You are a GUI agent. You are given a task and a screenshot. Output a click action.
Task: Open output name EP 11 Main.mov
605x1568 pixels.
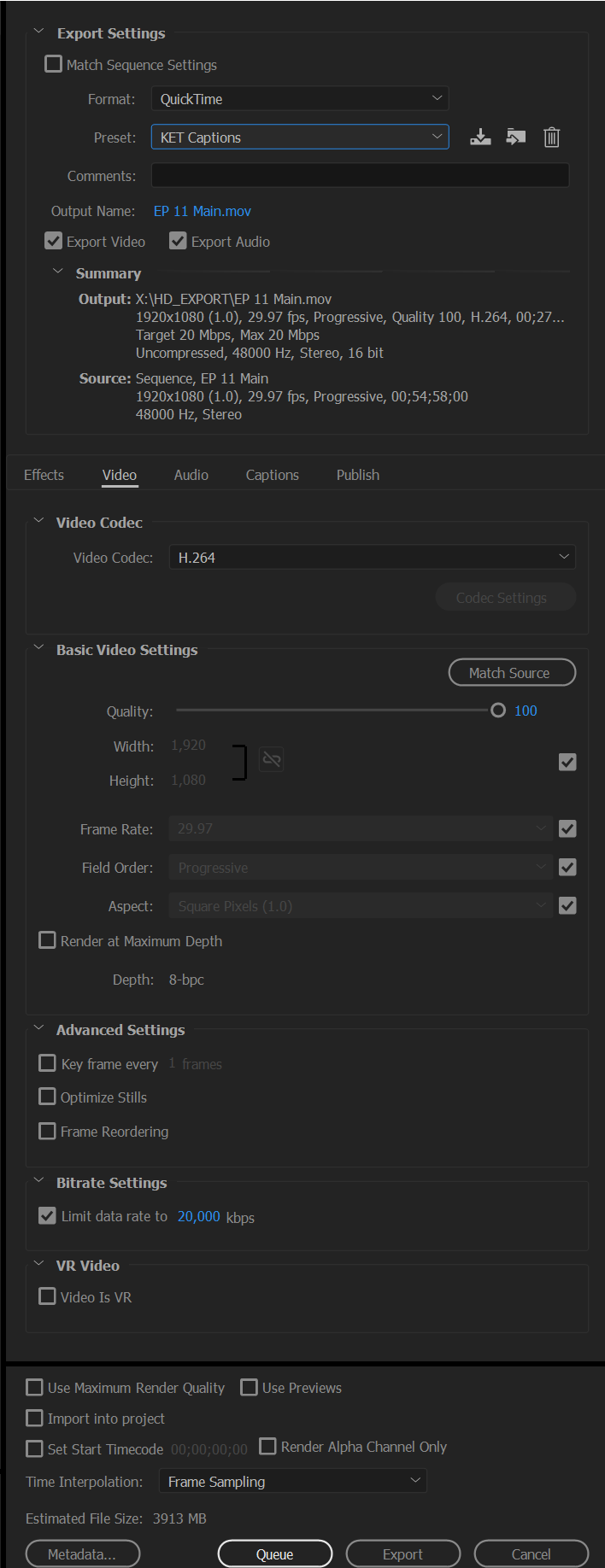(x=202, y=210)
